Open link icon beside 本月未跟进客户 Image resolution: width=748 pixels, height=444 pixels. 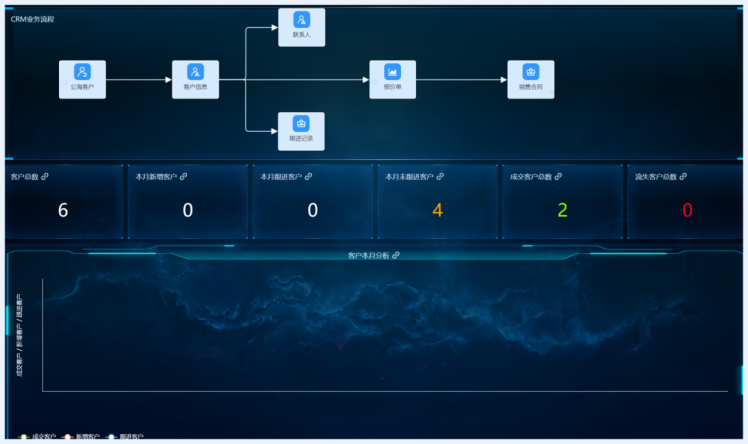point(440,177)
